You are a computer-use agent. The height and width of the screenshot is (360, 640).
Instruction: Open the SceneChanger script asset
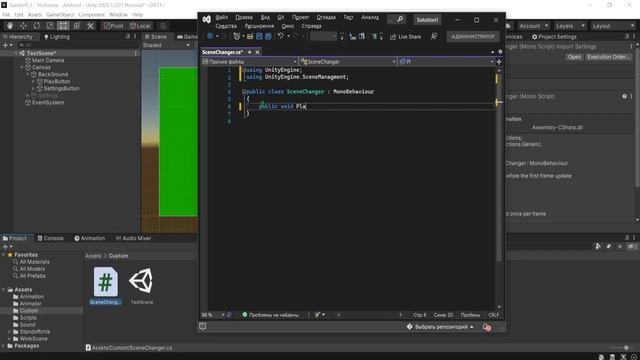(x=106, y=285)
